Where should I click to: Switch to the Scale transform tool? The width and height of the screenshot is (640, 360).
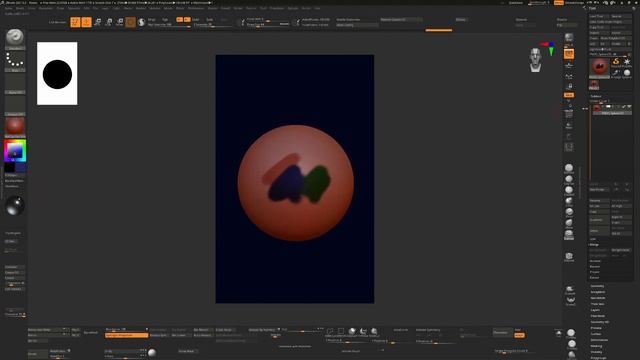(109, 22)
